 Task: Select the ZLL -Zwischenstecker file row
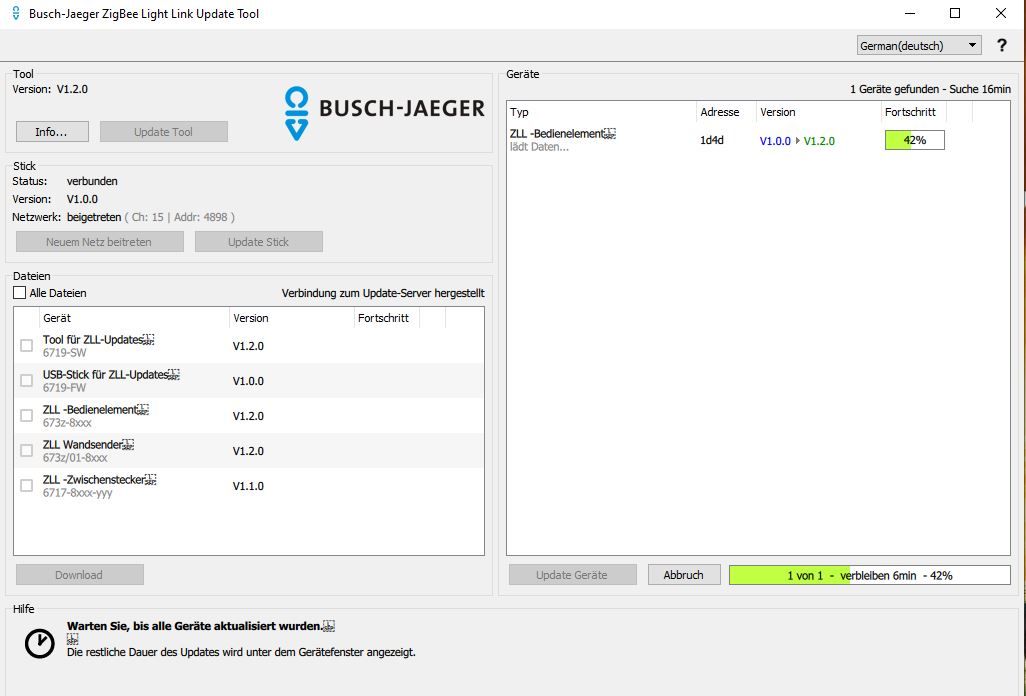[x=249, y=485]
